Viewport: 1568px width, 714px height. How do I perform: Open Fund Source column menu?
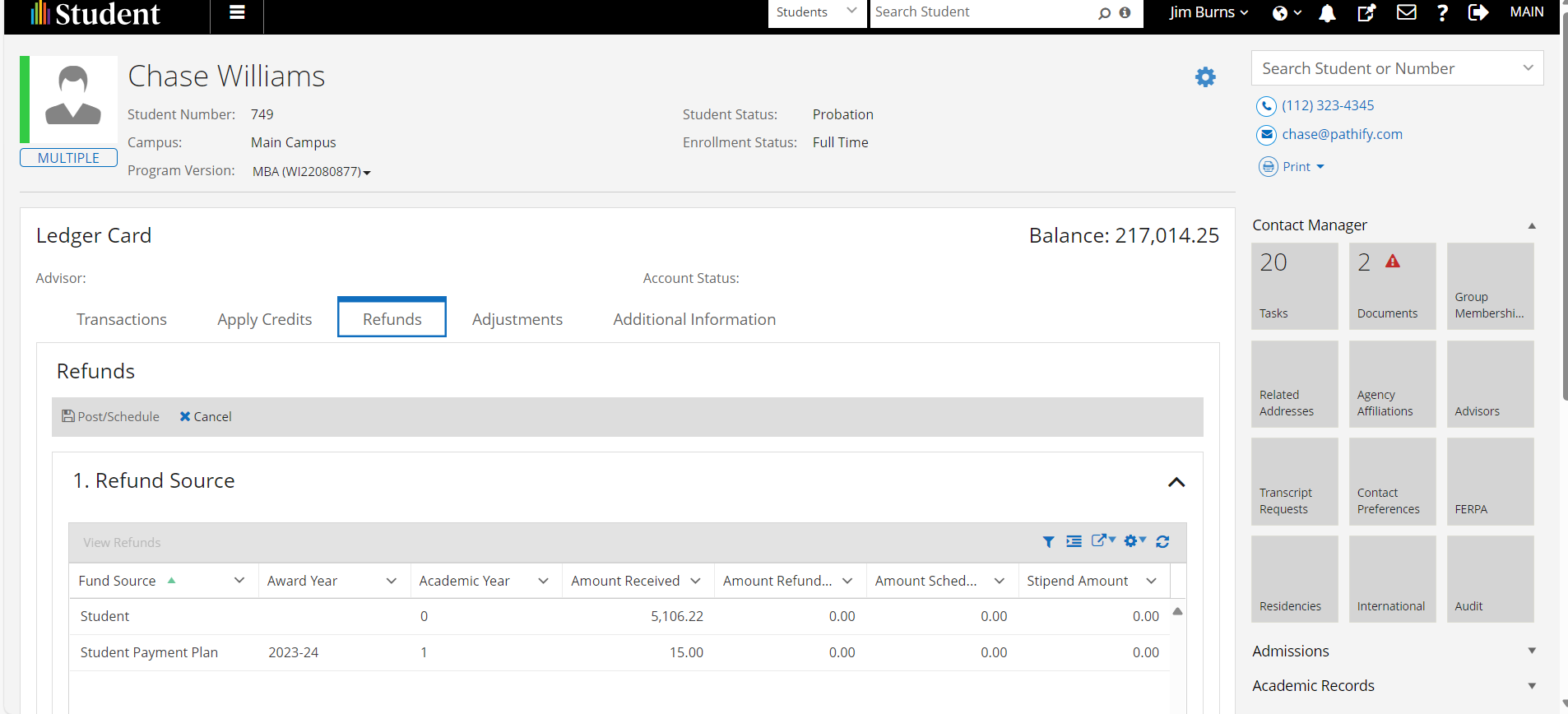(x=239, y=581)
